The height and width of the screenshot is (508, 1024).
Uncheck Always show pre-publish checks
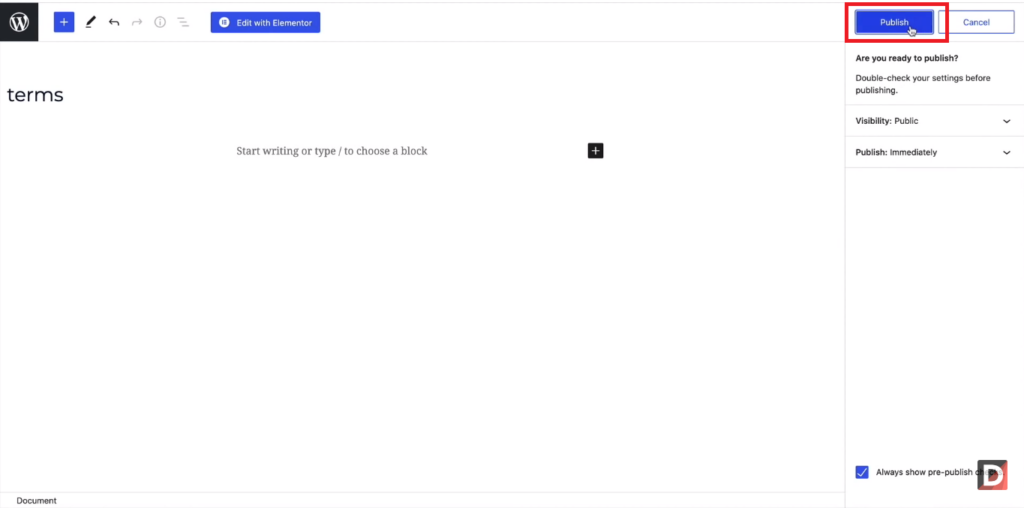[x=862, y=472]
